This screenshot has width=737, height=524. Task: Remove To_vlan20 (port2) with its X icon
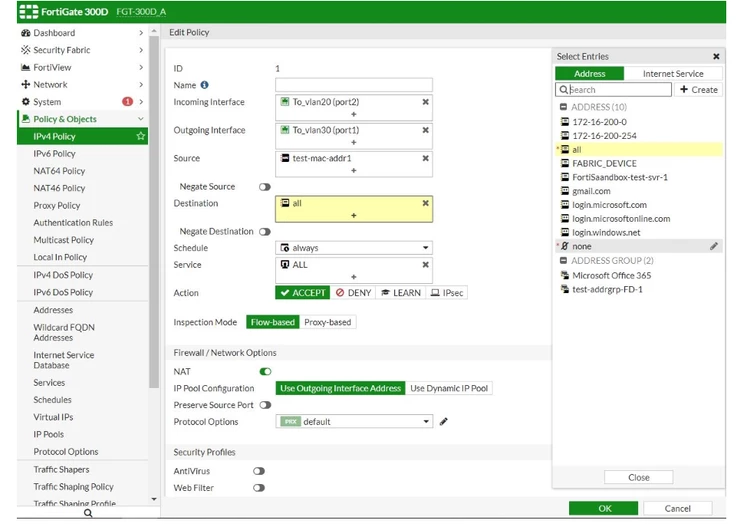pyautogui.click(x=425, y=102)
